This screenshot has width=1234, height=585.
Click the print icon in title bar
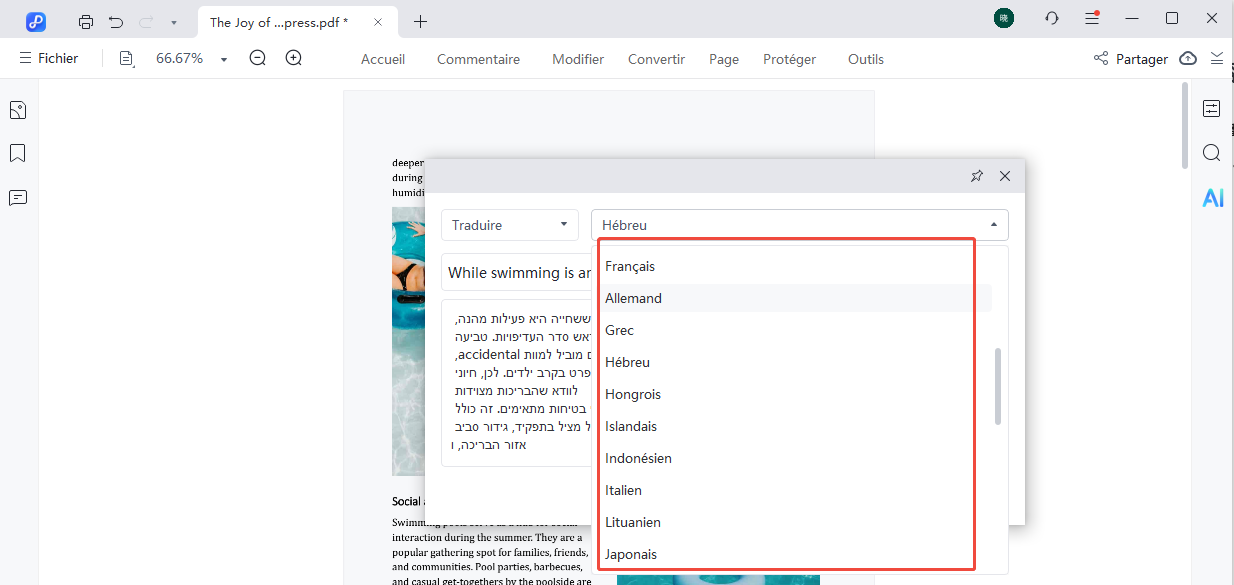coord(86,21)
